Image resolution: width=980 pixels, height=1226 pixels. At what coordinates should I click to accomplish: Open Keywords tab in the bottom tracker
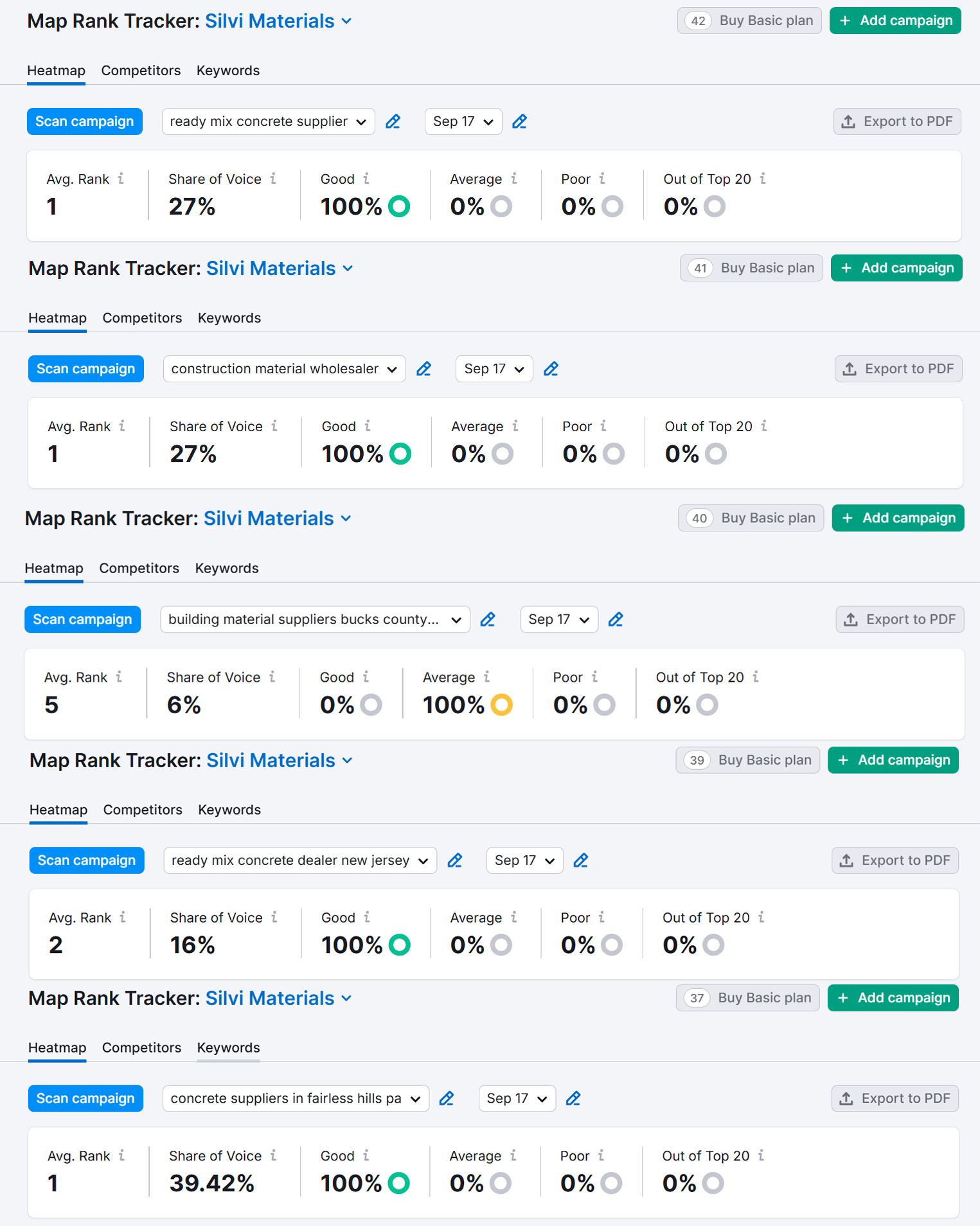pos(228,1047)
